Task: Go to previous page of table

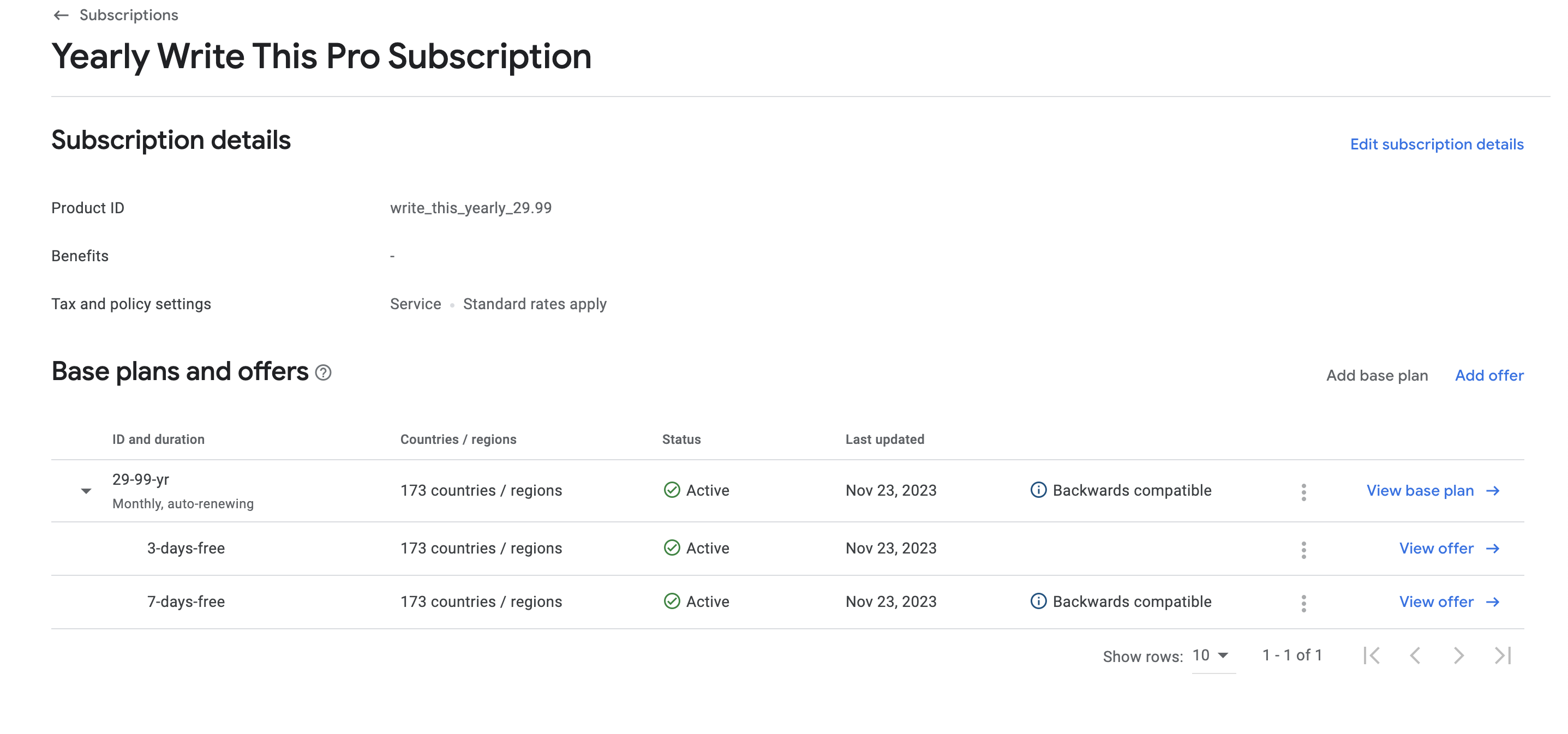Action: 1415,655
